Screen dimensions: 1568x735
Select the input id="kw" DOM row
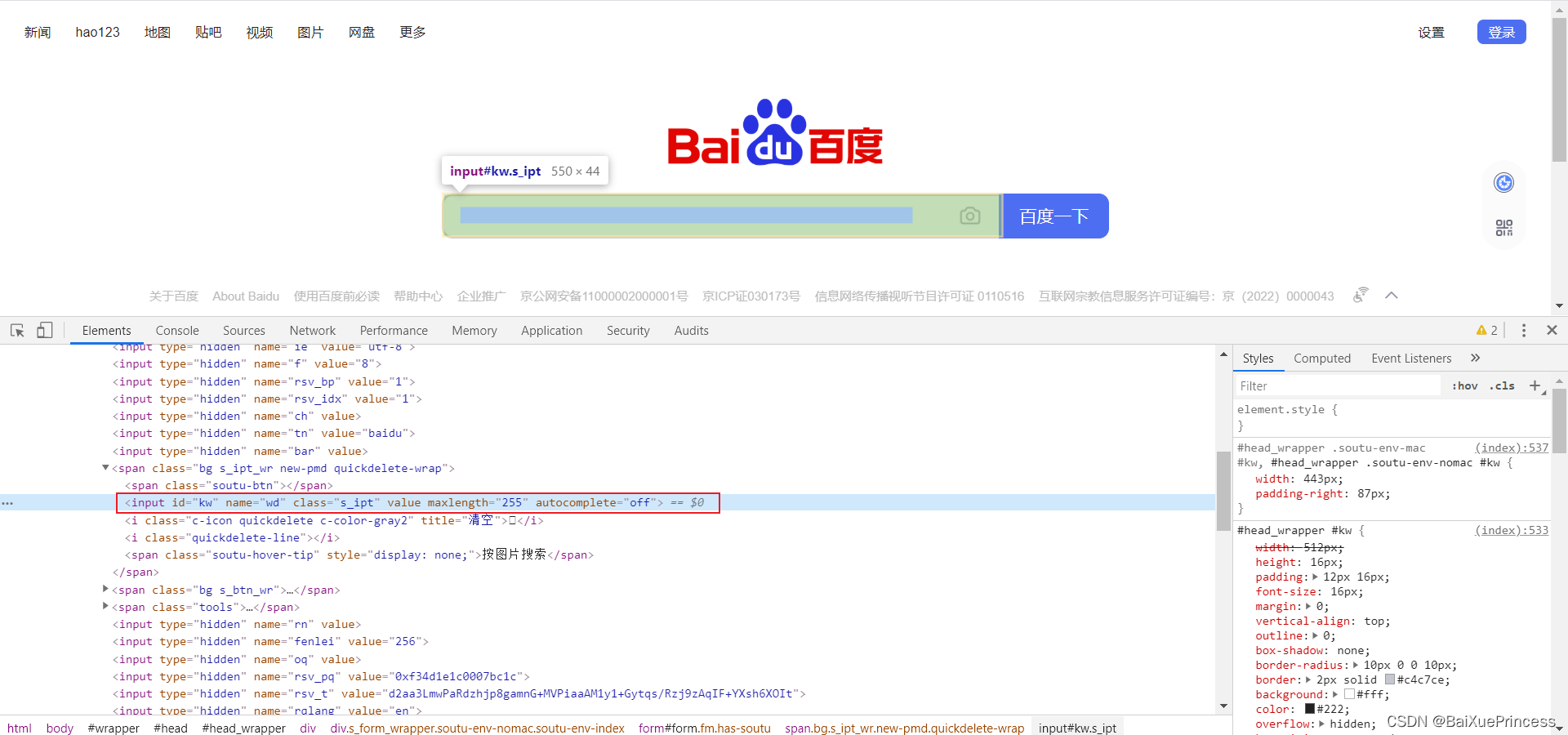click(x=608, y=502)
